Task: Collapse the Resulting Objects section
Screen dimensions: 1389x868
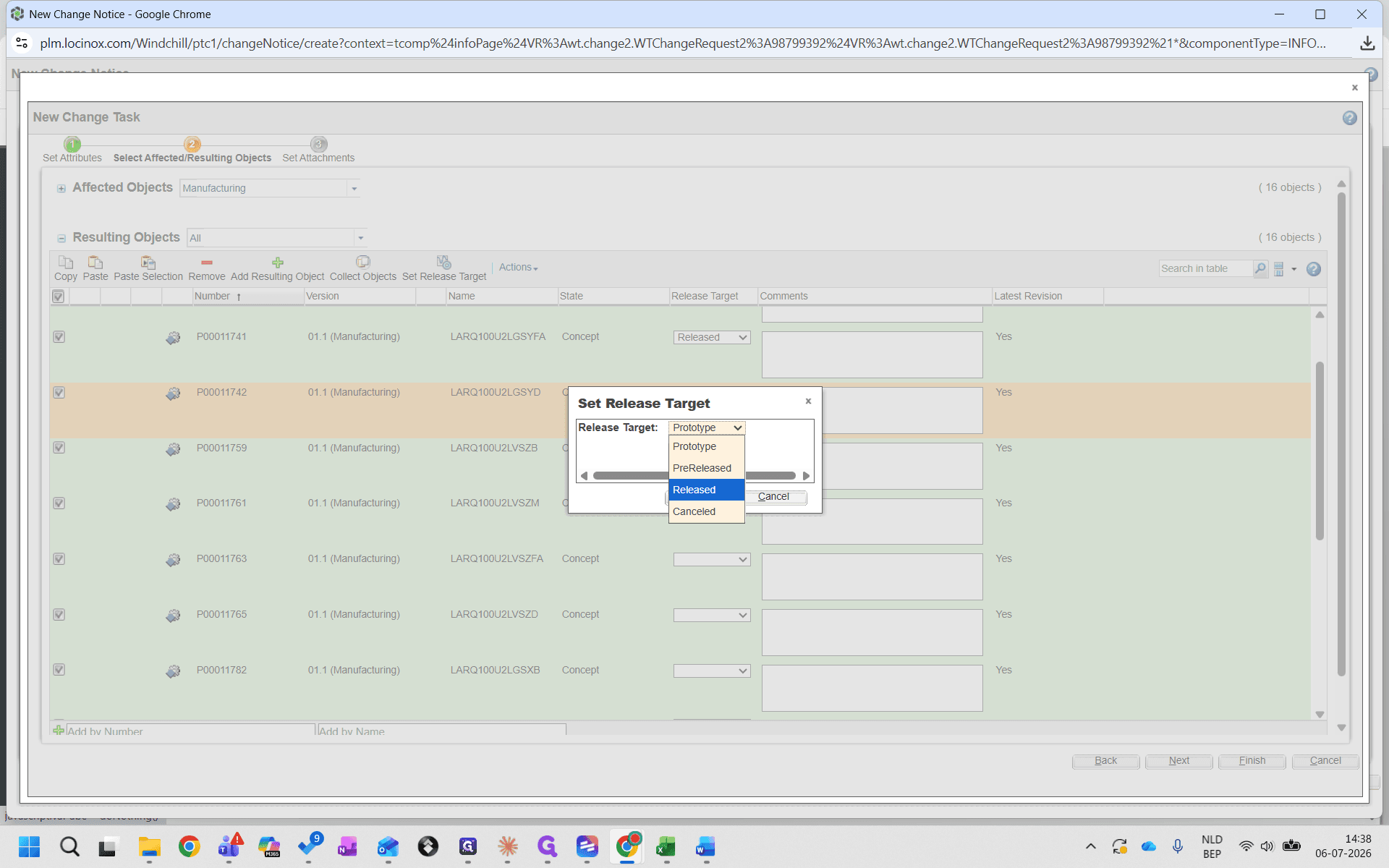Action: (x=61, y=239)
